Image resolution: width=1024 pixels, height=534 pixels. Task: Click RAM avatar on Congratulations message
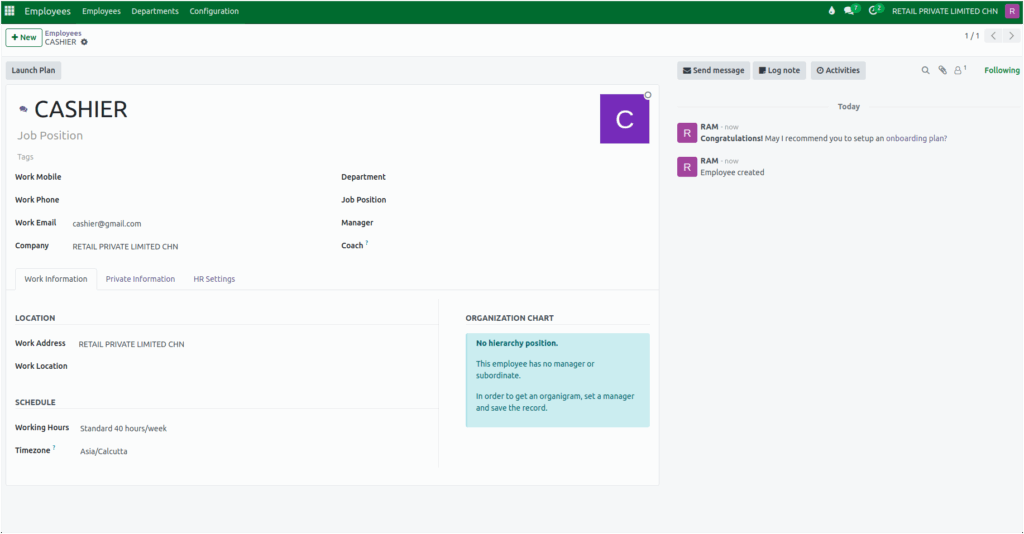(687, 133)
